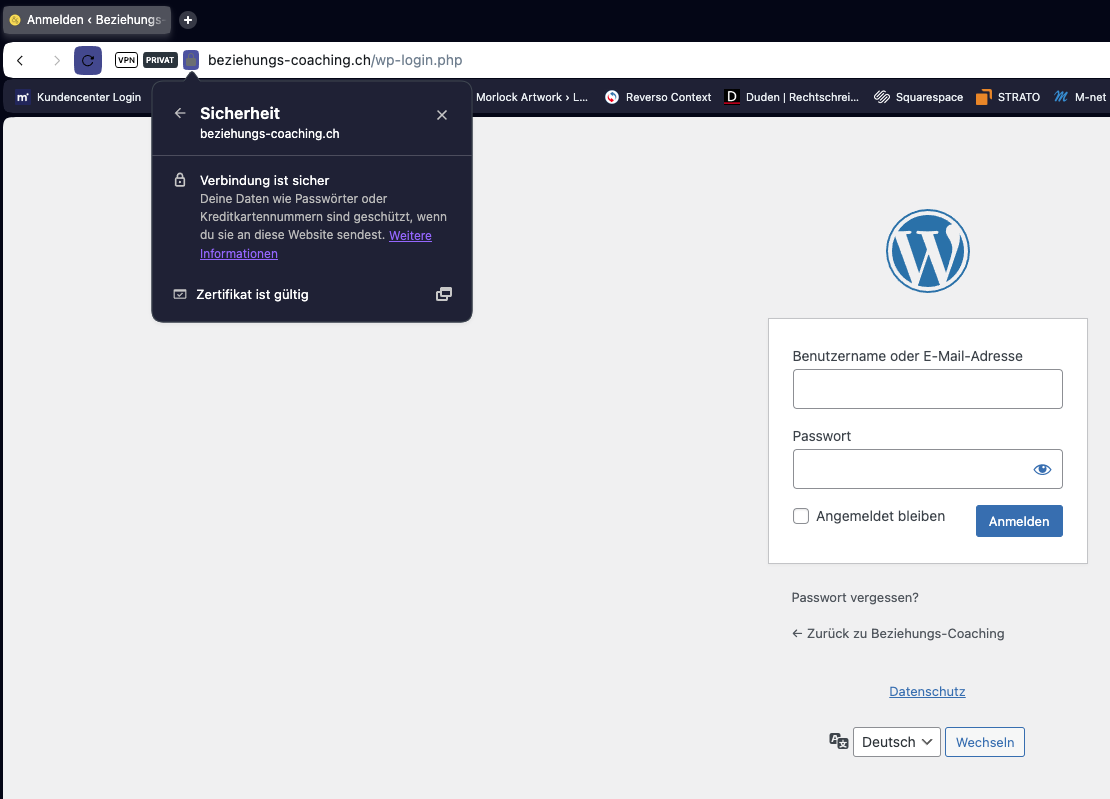This screenshot has width=1110, height=799.
Task: Click the PRIVAT mode badge
Action: tap(160, 60)
